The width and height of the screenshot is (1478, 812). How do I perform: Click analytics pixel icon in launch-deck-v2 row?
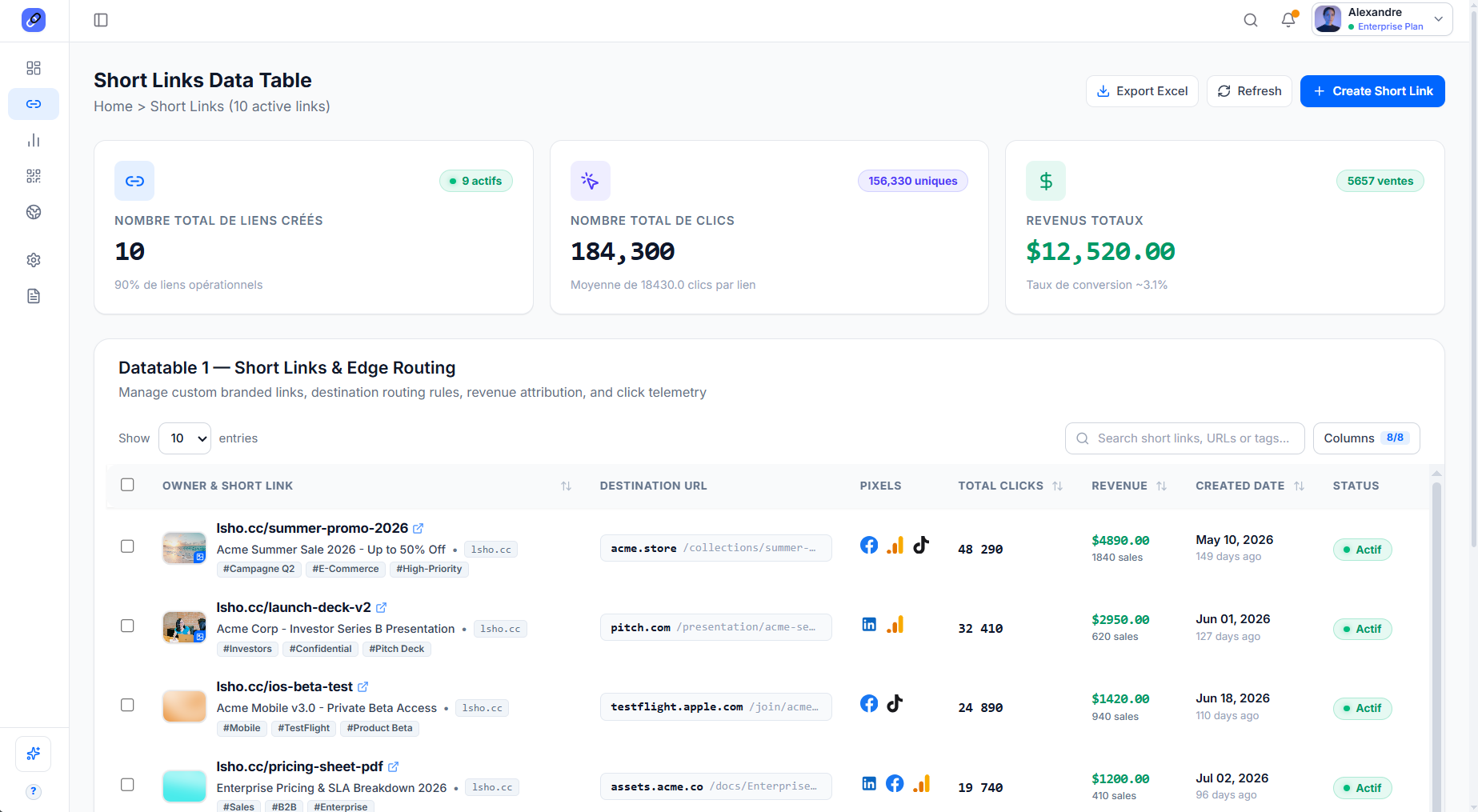pos(895,624)
